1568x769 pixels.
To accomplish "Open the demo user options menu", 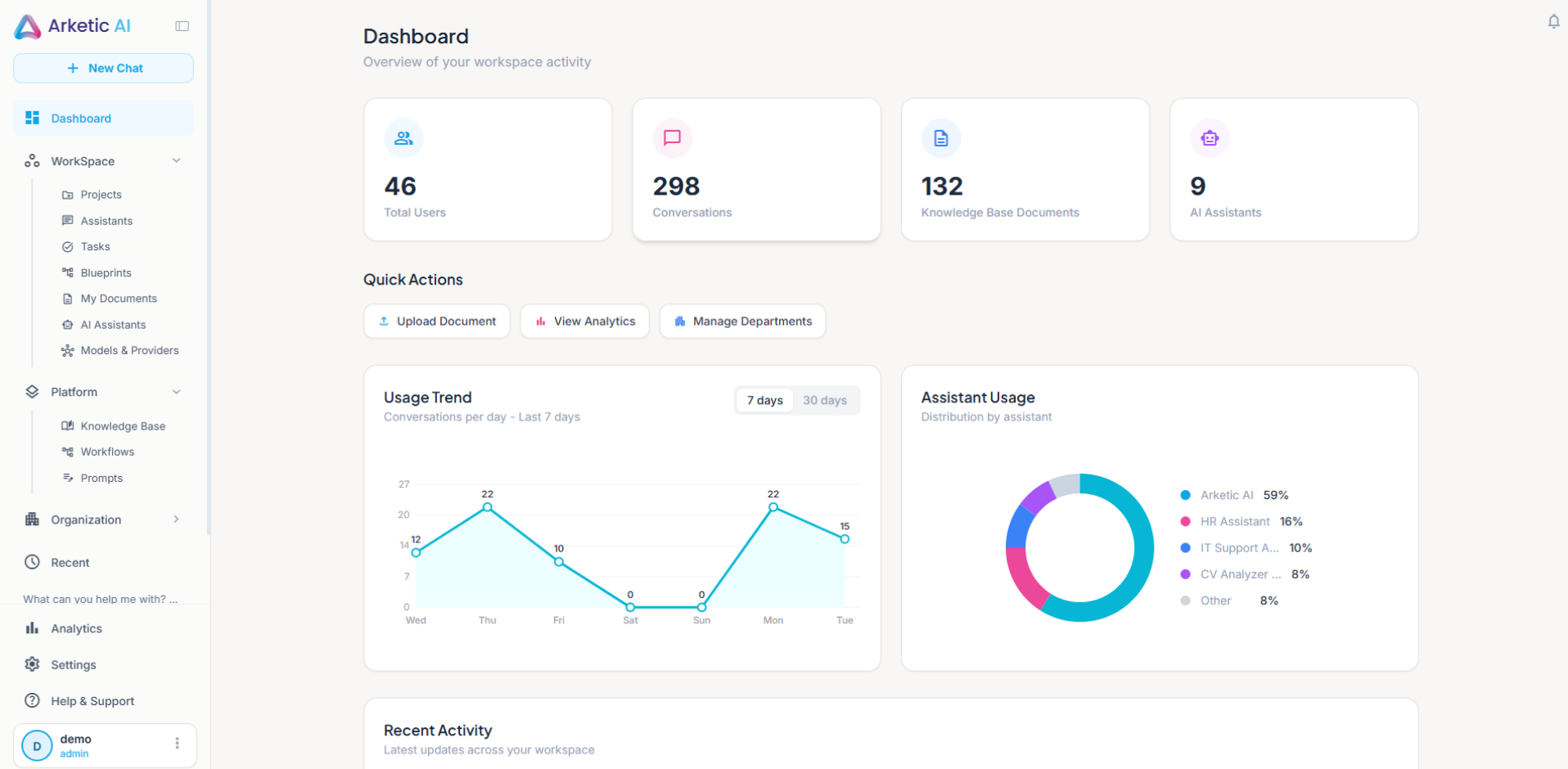I will pyautogui.click(x=177, y=744).
